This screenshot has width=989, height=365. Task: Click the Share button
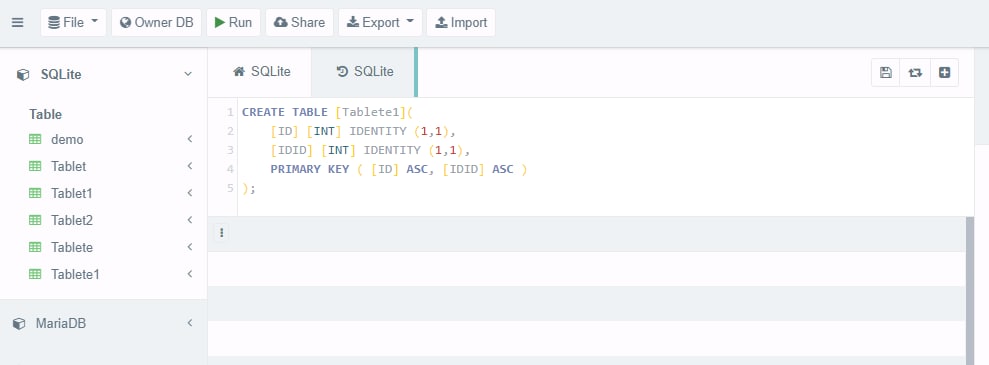300,23
